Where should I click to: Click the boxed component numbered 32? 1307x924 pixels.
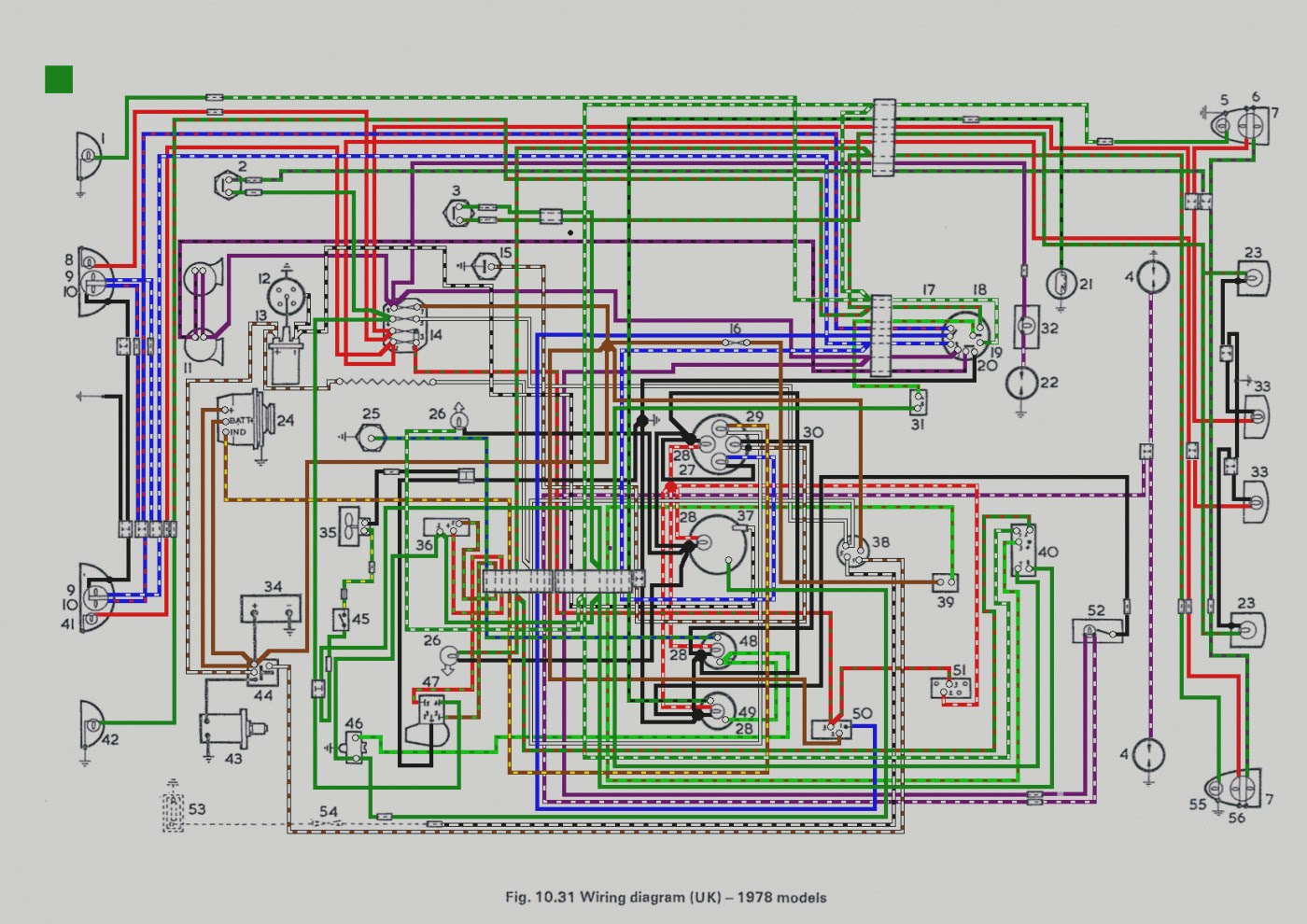[1025, 325]
